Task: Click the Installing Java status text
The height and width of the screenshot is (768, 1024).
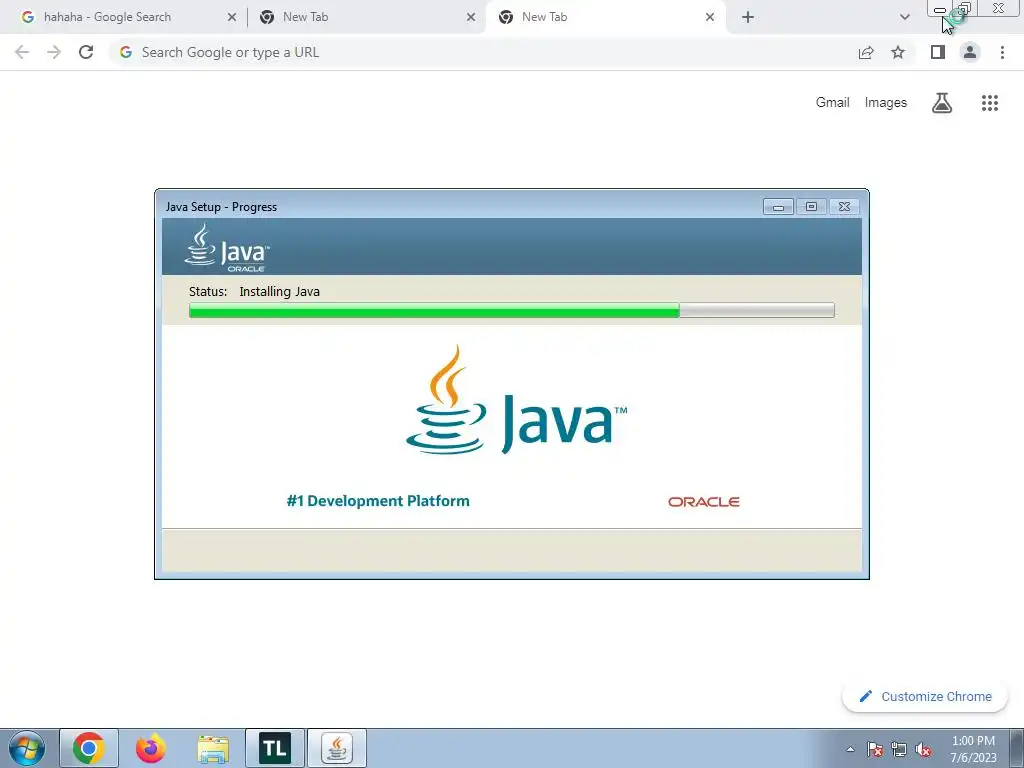Action: [x=280, y=291]
